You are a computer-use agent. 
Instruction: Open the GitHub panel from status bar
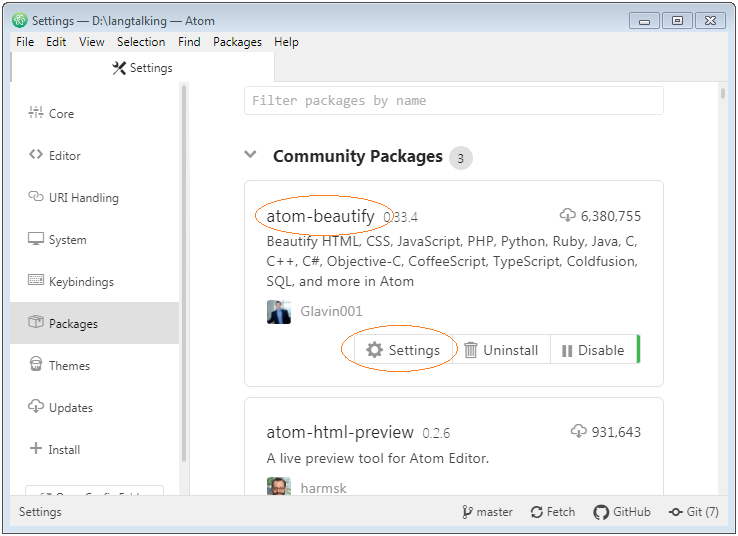coord(622,512)
